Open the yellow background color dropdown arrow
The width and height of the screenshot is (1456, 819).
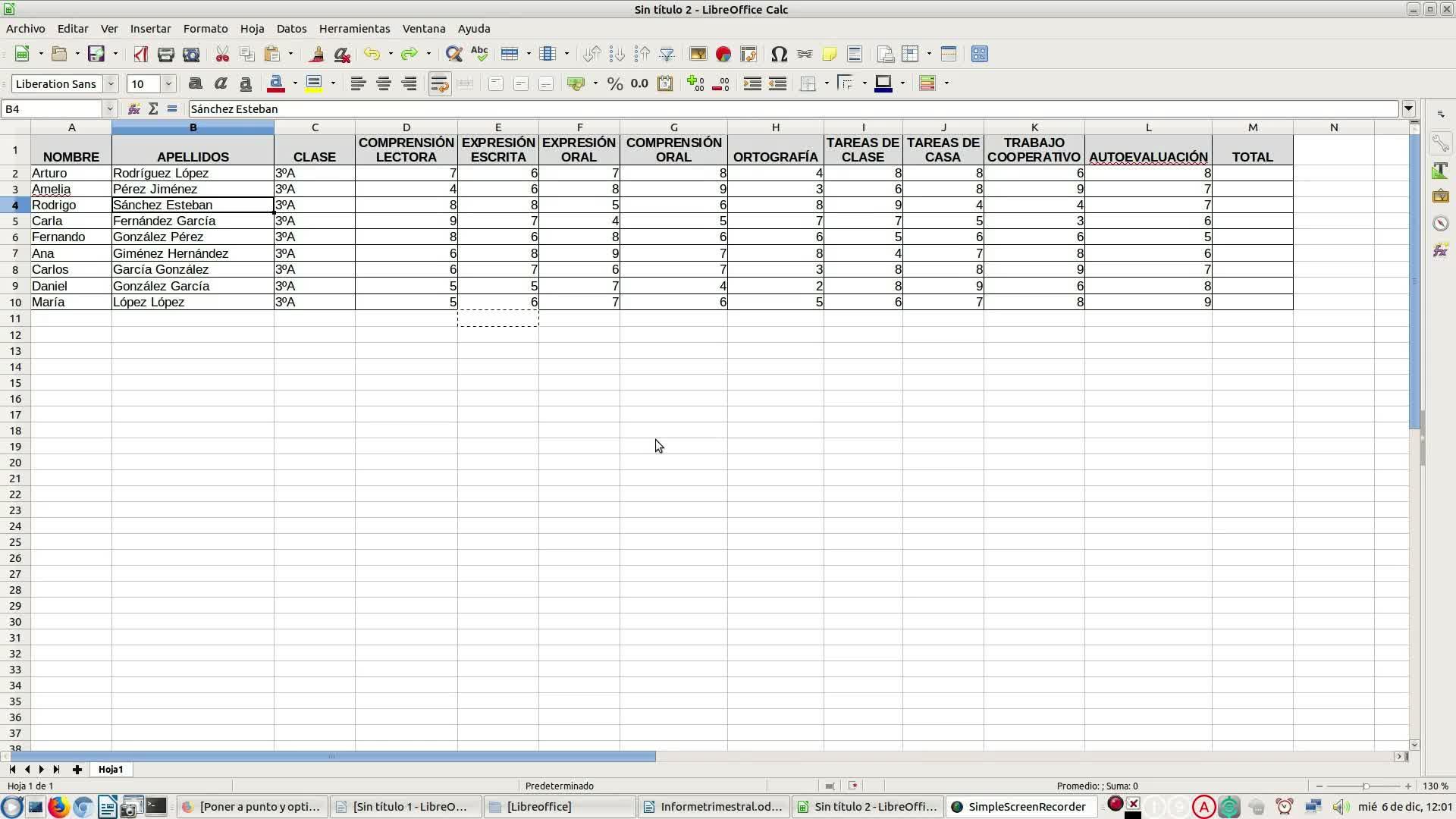point(333,83)
